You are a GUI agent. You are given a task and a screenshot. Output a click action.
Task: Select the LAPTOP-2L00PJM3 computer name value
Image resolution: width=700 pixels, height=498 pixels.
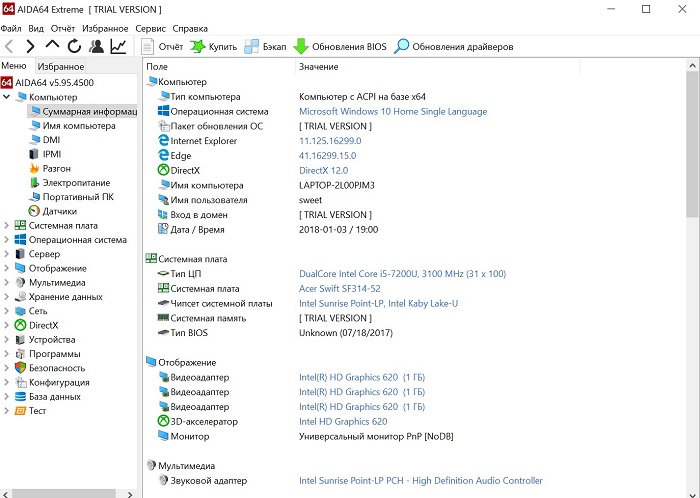(x=337, y=185)
